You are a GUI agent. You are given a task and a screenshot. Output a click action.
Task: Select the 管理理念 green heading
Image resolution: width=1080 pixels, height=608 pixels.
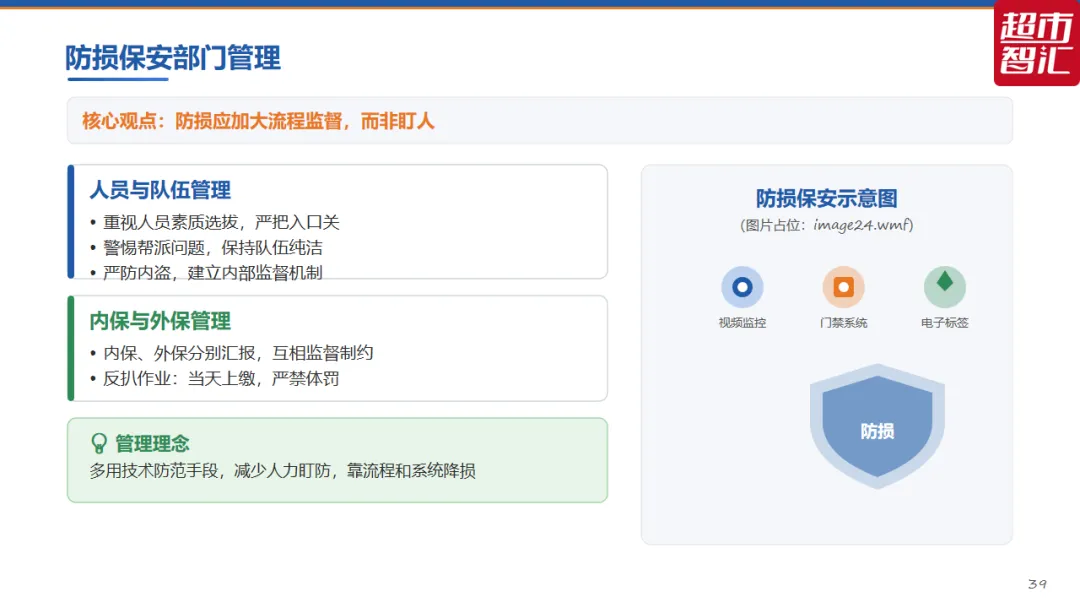(152, 443)
